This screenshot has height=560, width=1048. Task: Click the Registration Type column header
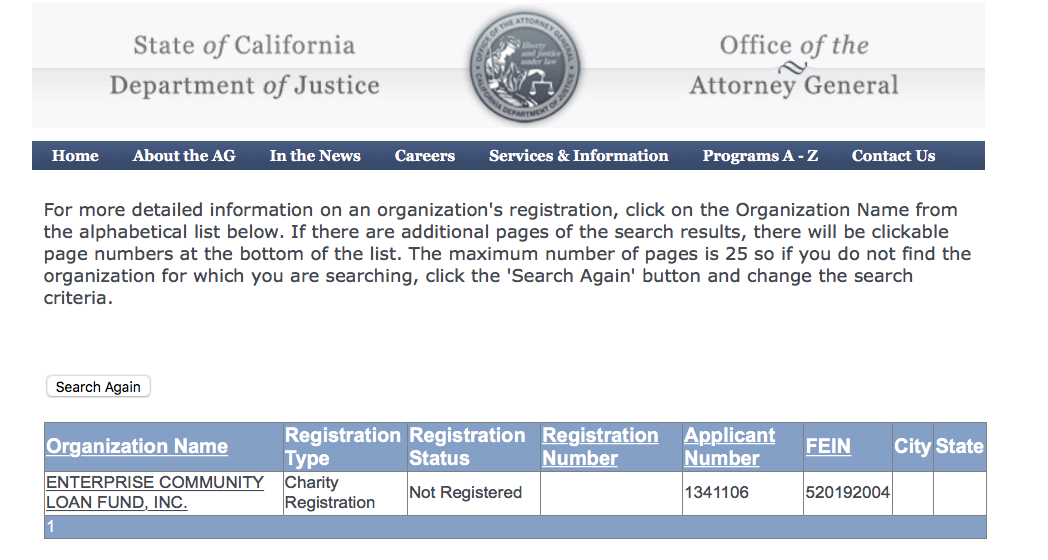point(342,447)
